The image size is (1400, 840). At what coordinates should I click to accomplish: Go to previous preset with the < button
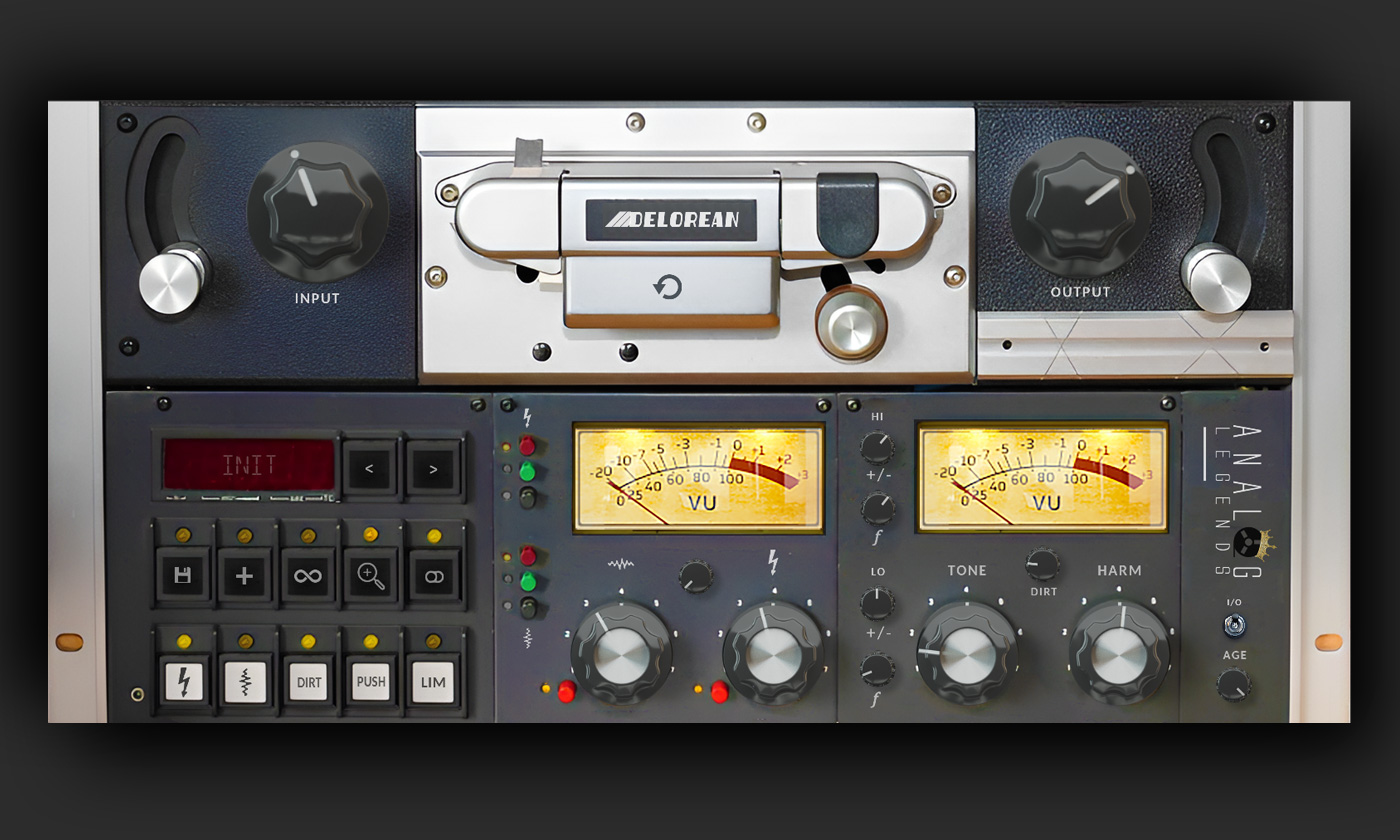(369, 468)
